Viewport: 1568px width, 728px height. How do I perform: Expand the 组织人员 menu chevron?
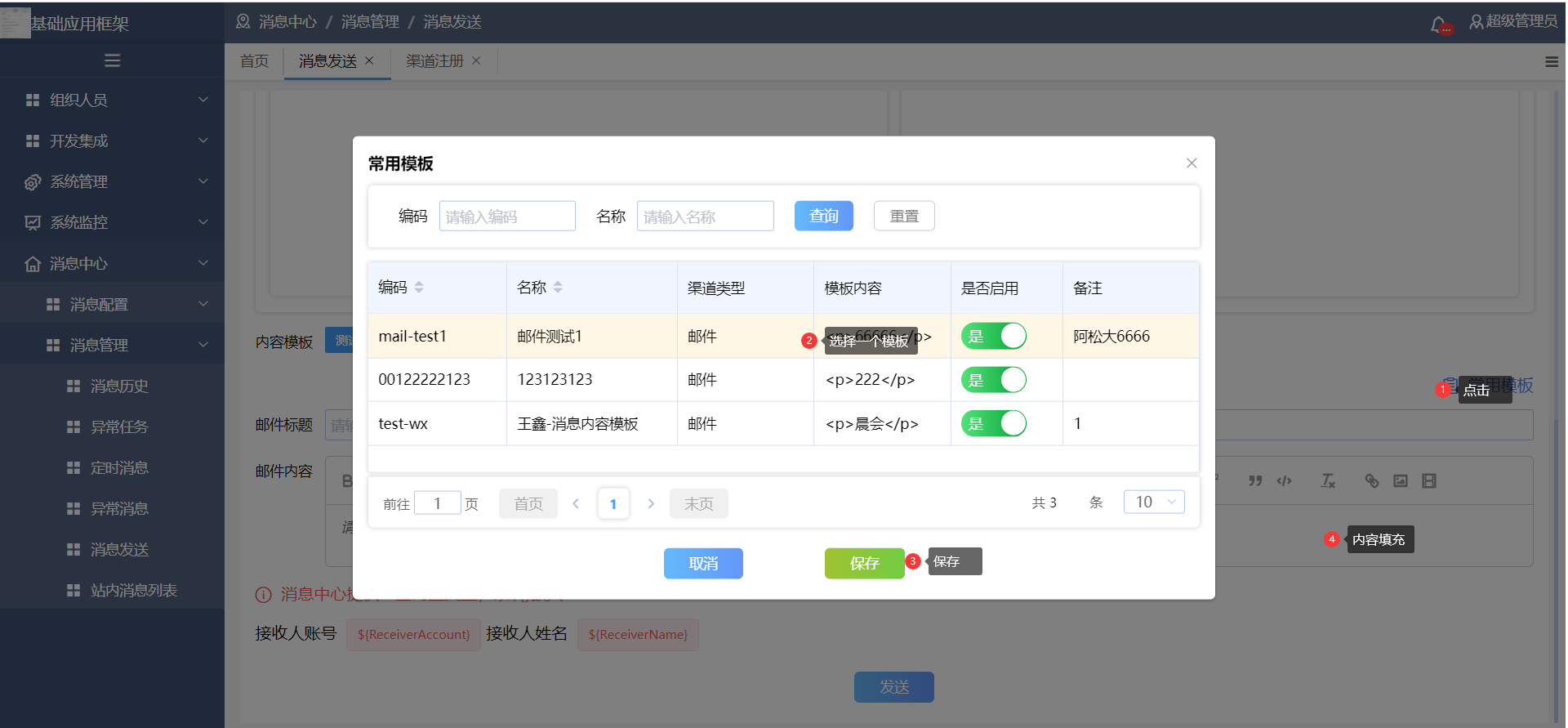tap(203, 100)
